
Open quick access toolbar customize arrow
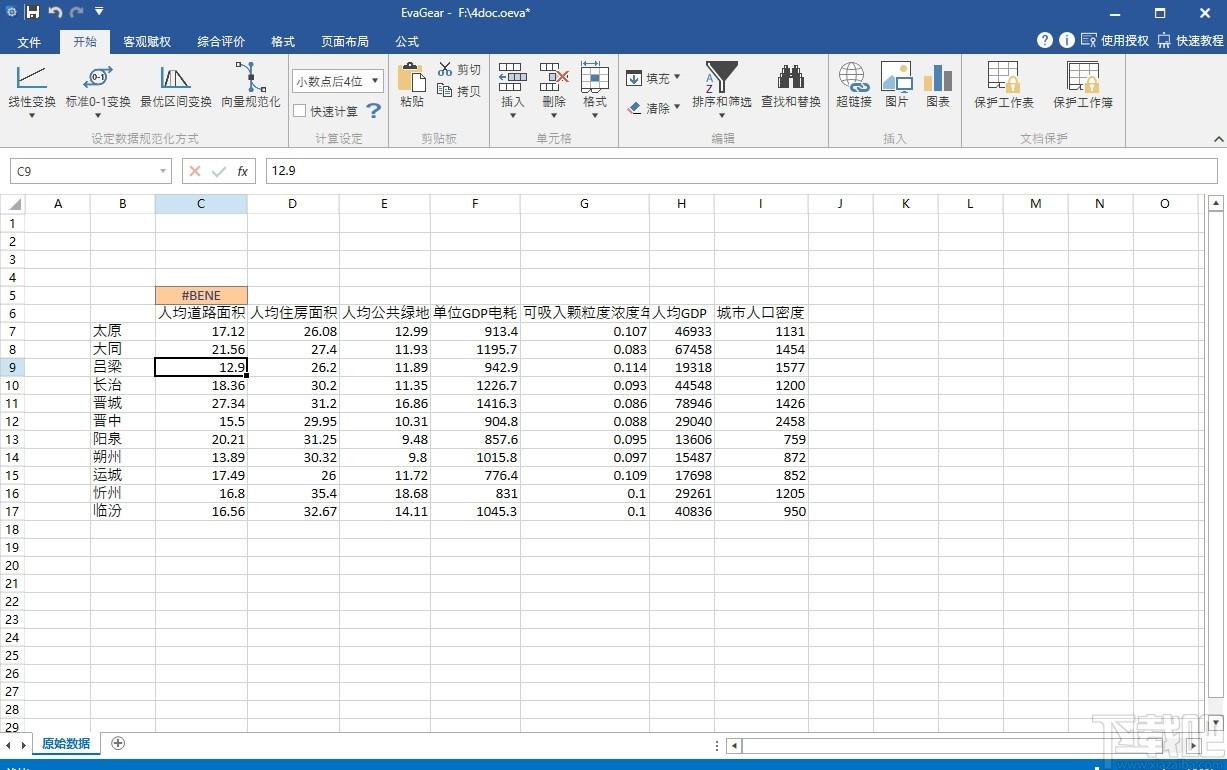pyautogui.click(x=99, y=12)
